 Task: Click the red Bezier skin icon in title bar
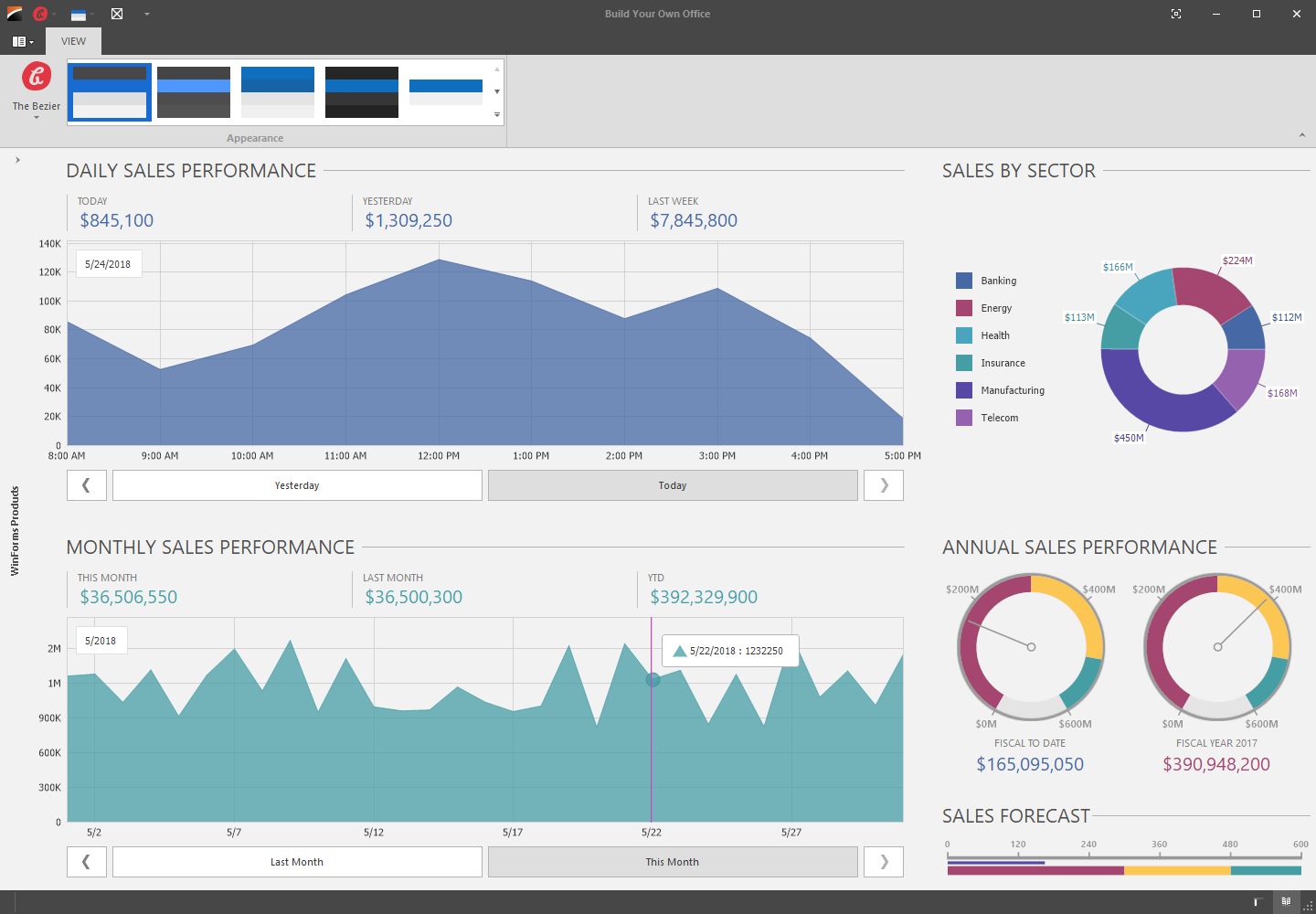40,14
